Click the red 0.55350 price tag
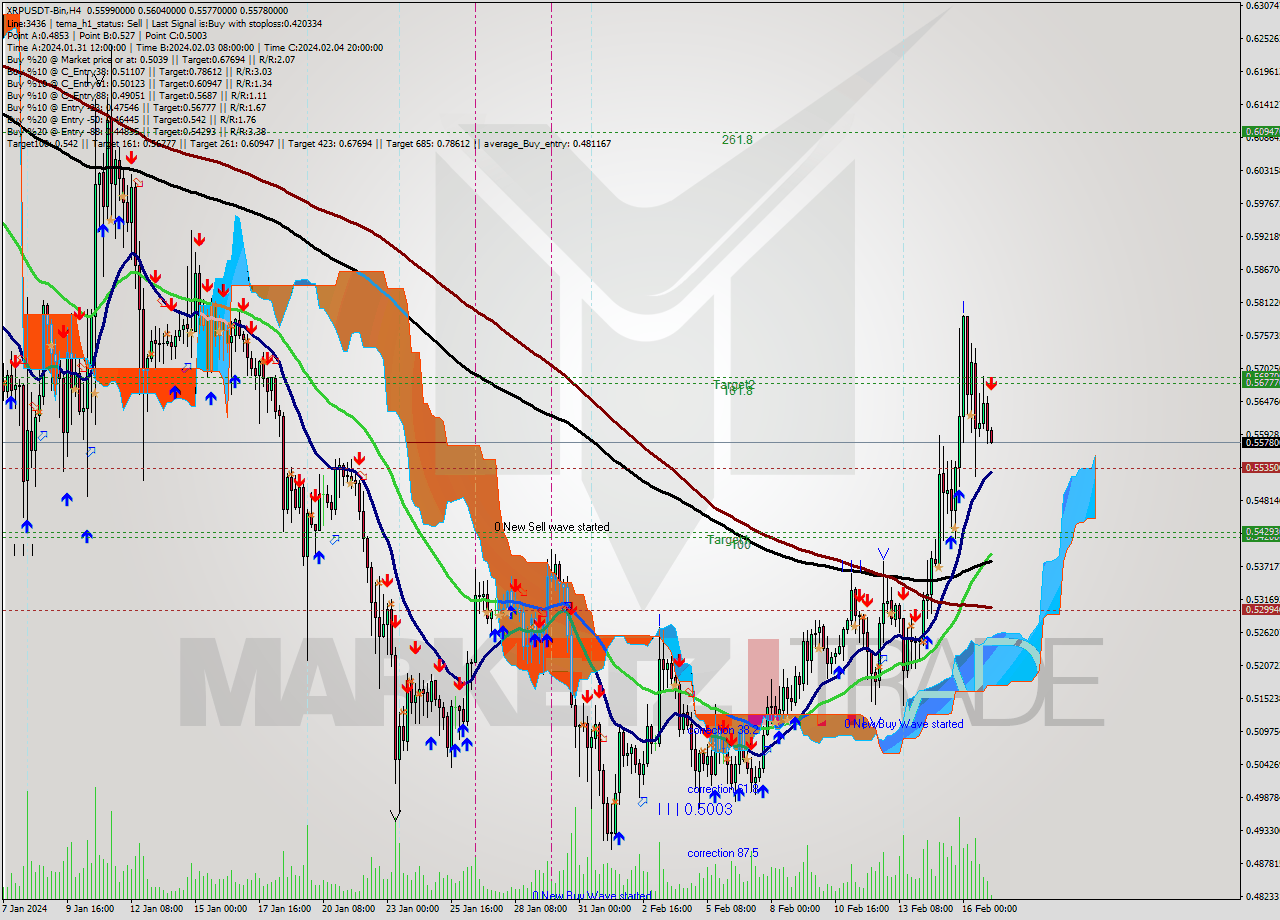 coord(1260,467)
